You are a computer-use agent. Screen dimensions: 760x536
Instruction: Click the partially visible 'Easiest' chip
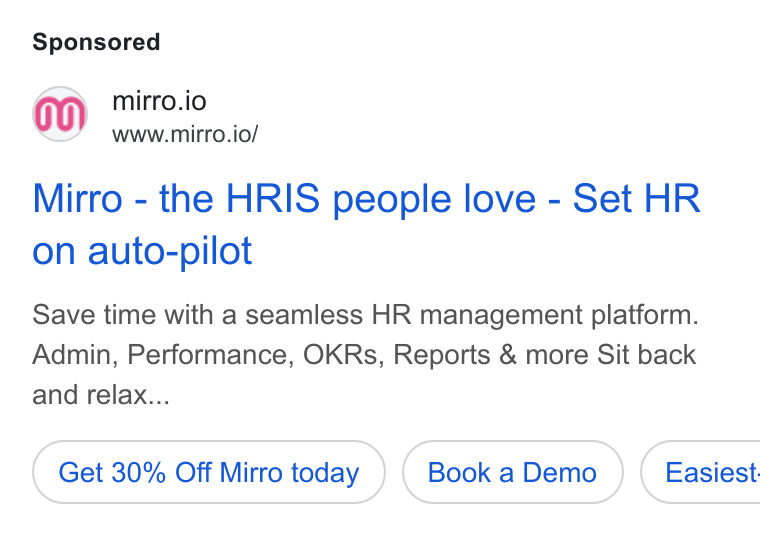point(701,472)
